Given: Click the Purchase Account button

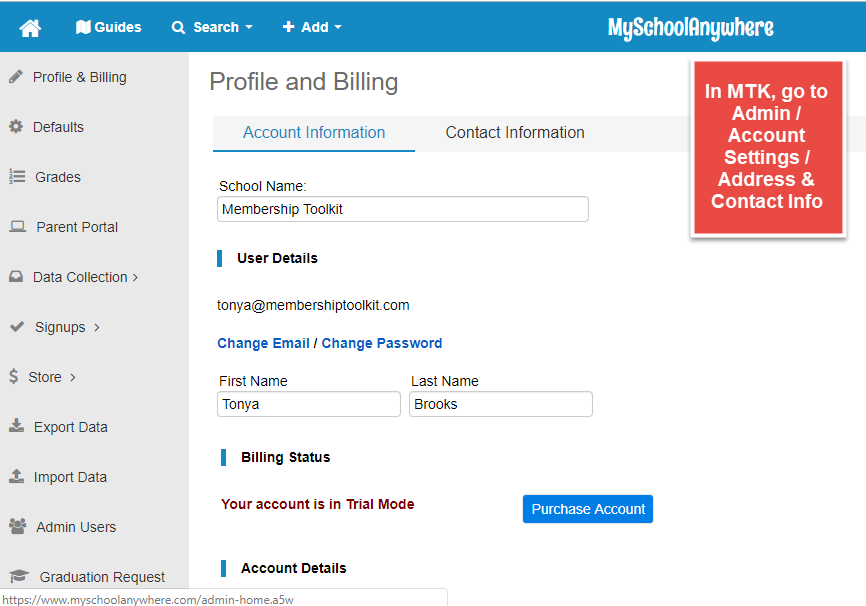Looking at the screenshot, I should [588, 509].
